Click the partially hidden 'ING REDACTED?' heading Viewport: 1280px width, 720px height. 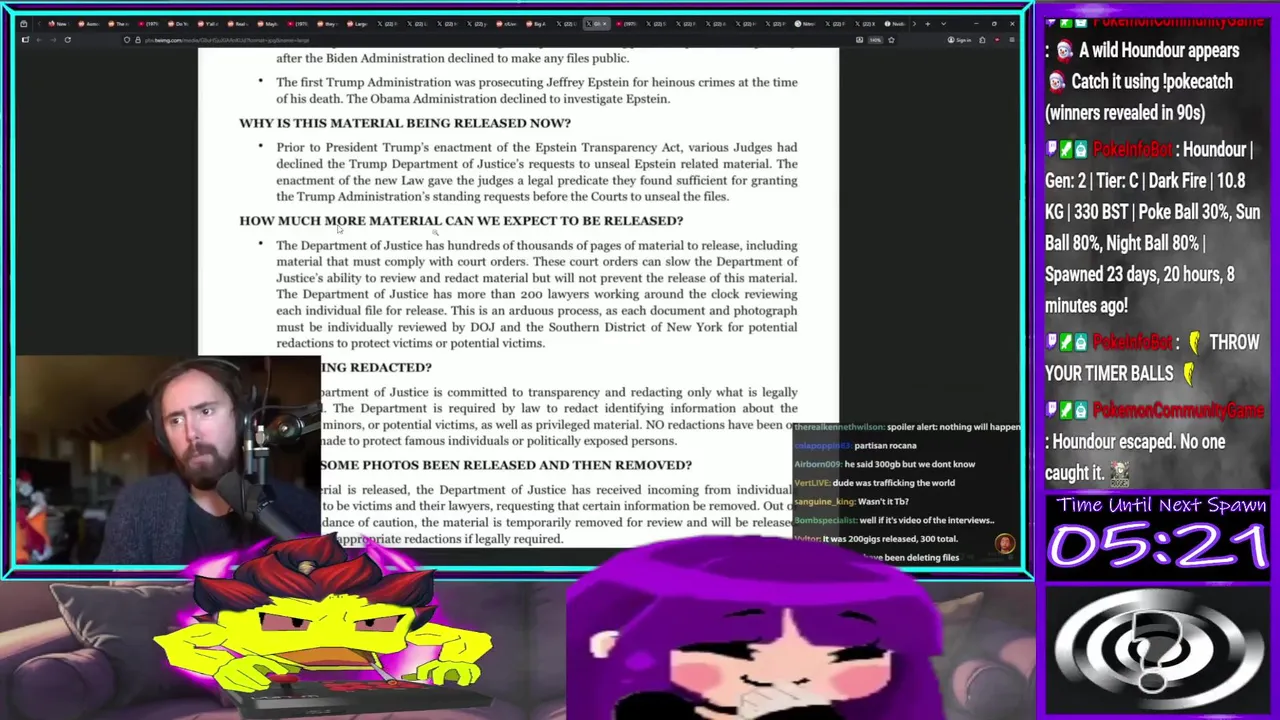click(x=376, y=367)
